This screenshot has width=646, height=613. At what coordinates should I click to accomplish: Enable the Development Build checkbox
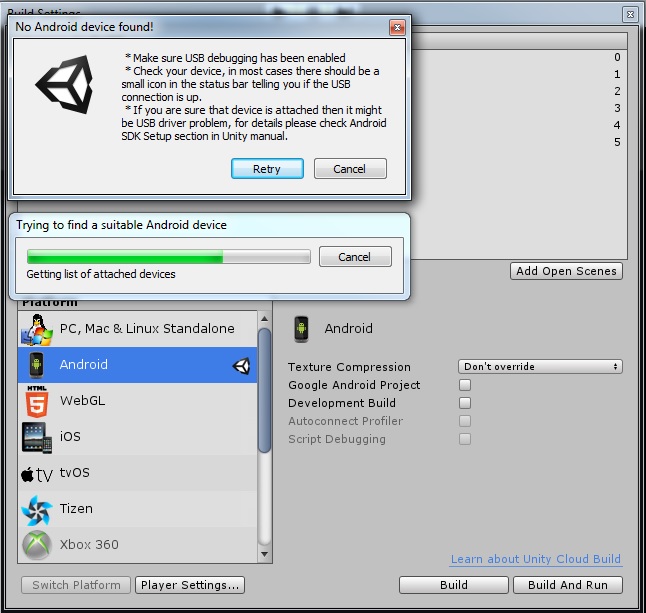point(465,403)
